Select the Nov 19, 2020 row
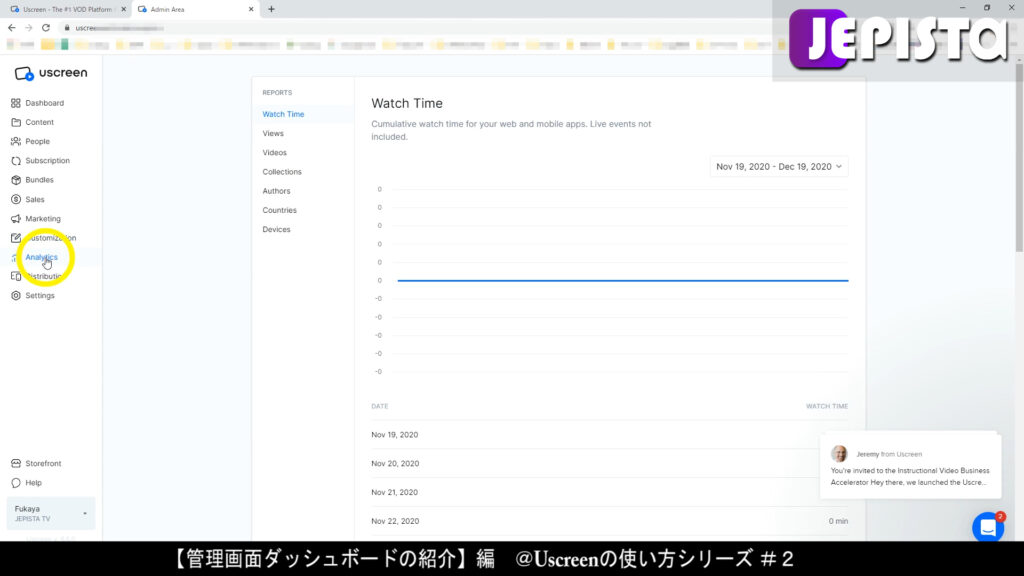The height and width of the screenshot is (576, 1024). [x=609, y=435]
